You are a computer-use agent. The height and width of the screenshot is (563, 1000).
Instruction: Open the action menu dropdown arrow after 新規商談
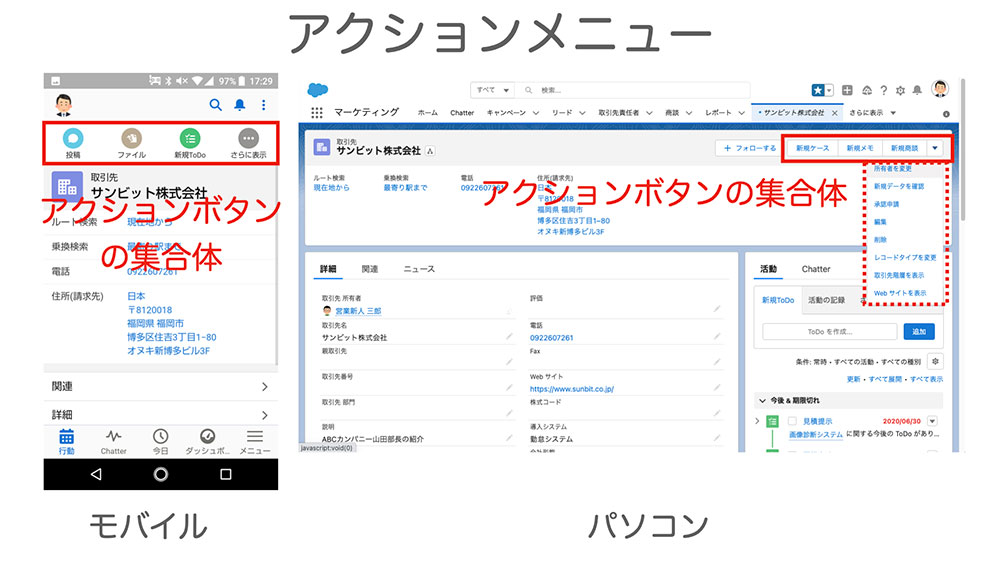[x=935, y=148]
